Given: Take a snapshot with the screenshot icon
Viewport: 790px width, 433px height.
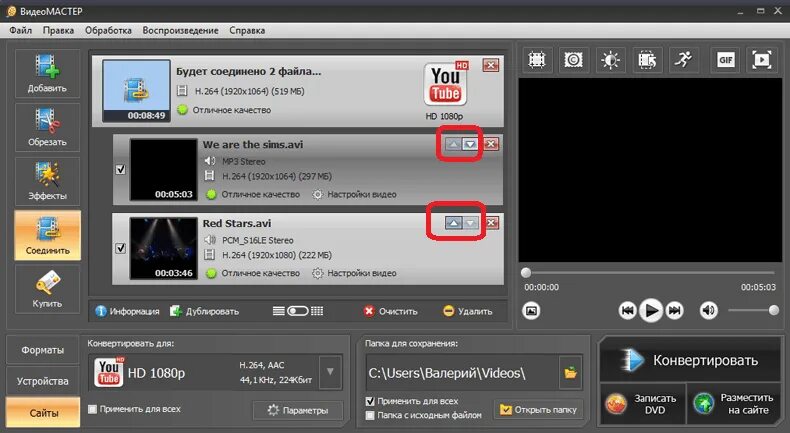Looking at the screenshot, I should (531, 311).
